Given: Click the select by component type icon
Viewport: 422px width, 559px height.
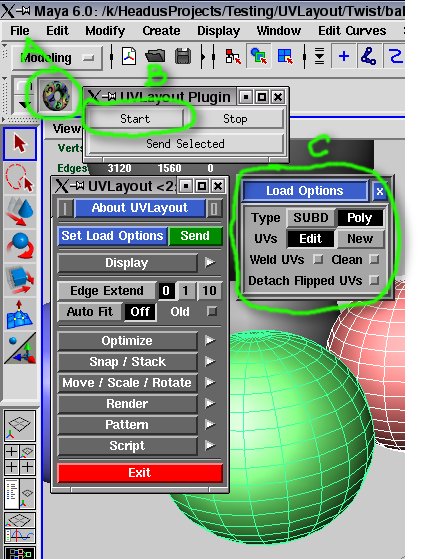Looking at the screenshot, I should 285,56.
